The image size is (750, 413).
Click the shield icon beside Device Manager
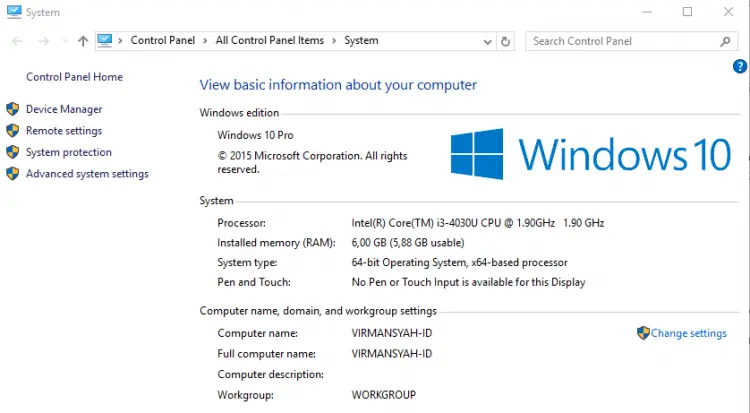tap(13, 109)
